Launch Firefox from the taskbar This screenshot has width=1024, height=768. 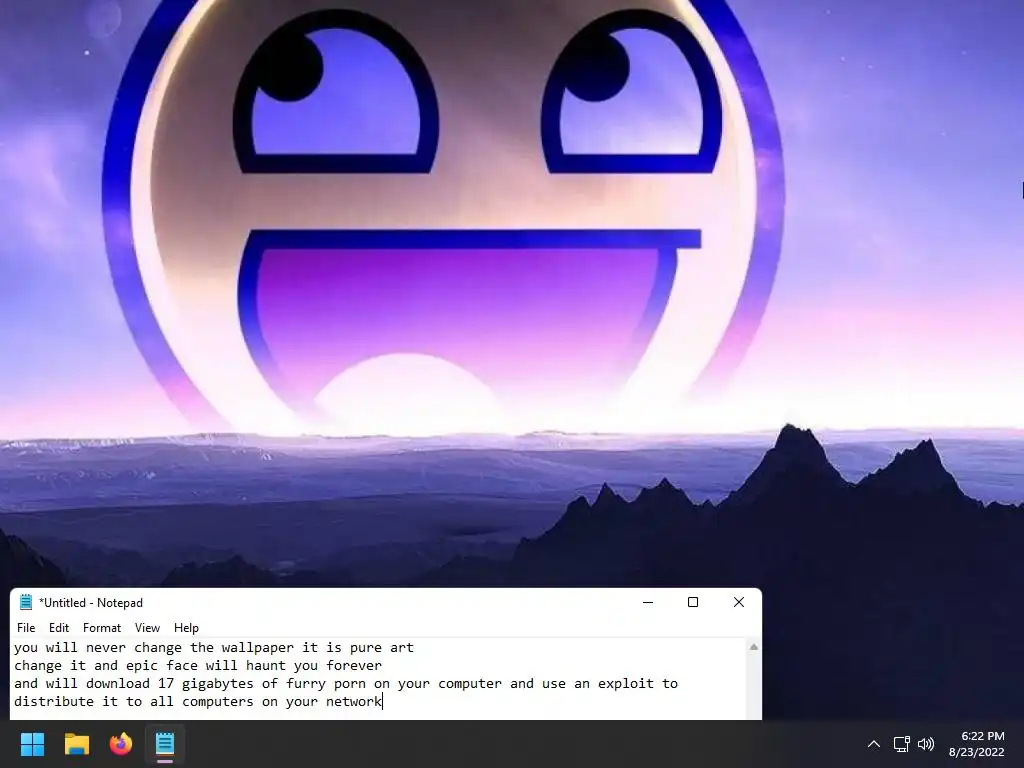121,744
